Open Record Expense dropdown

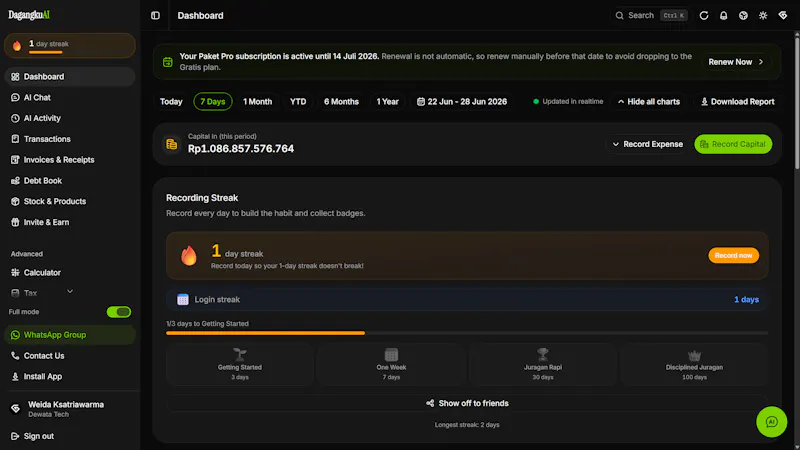click(x=647, y=144)
